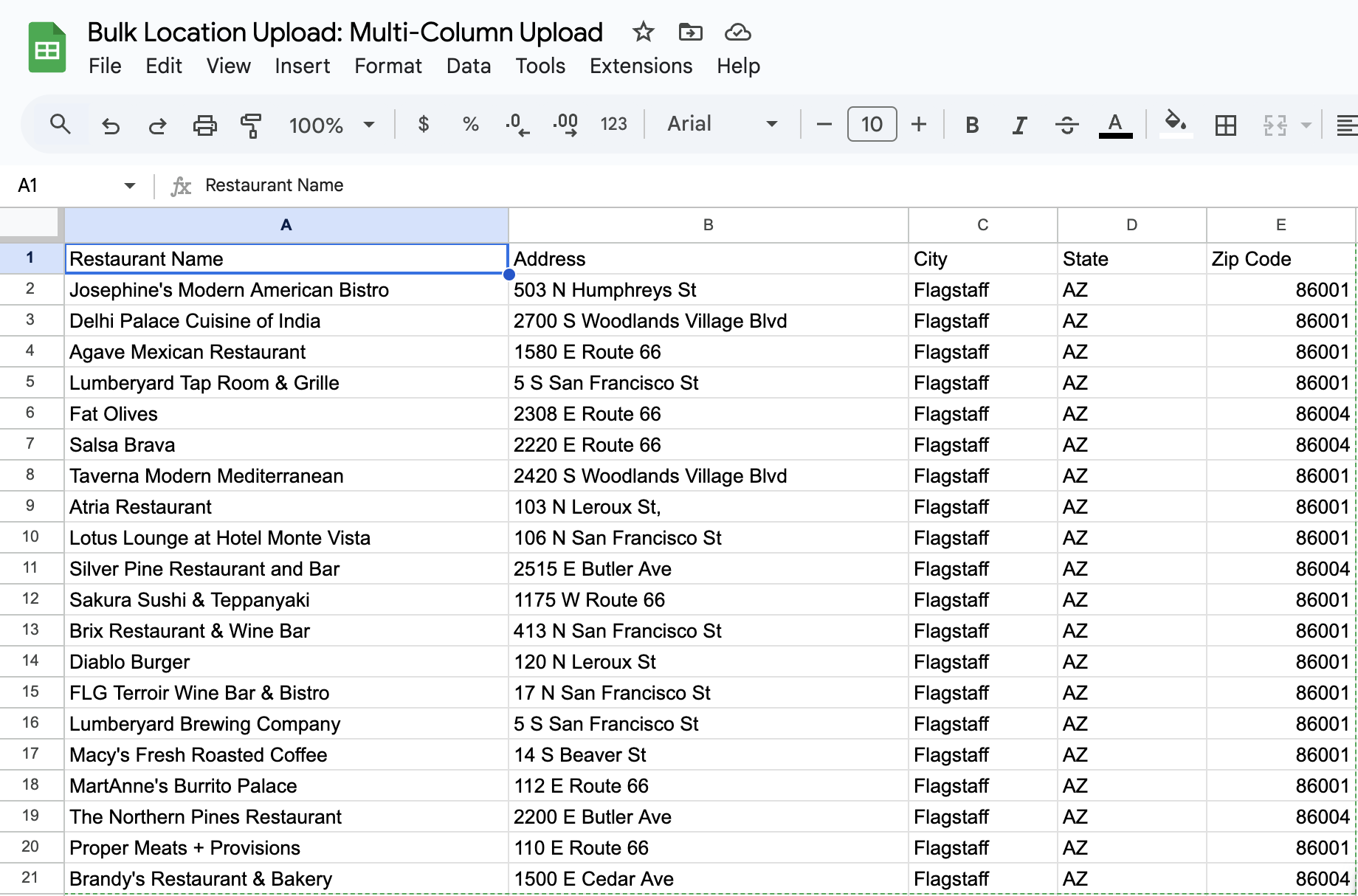1358x896 pixels.
Task: Click the 'Proper Meats + Provisions' cell
Action: [x=286, y=848]
